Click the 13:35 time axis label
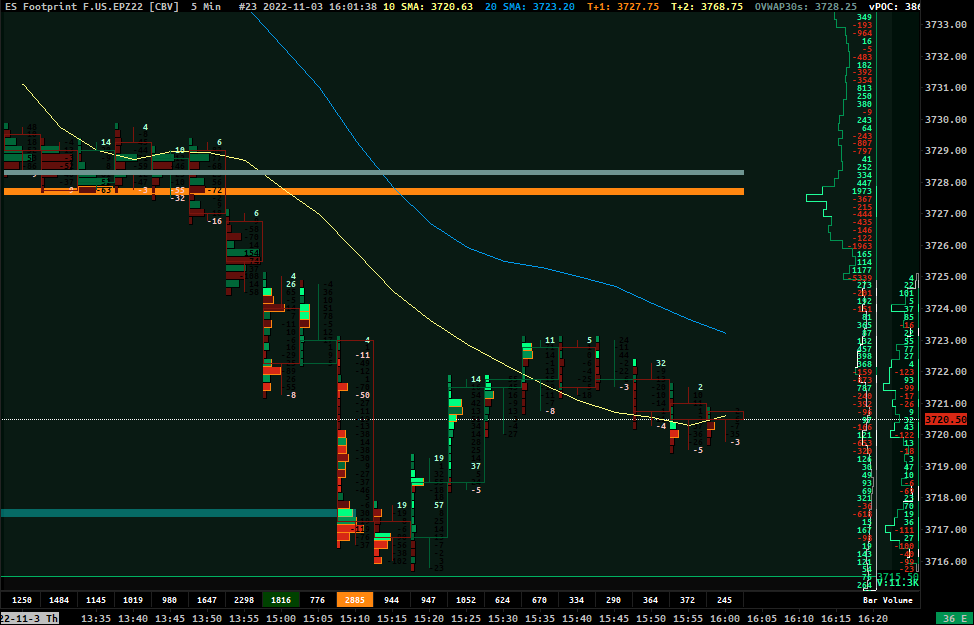This screenshot has width=974, height=625. click(x=96, y=618)
